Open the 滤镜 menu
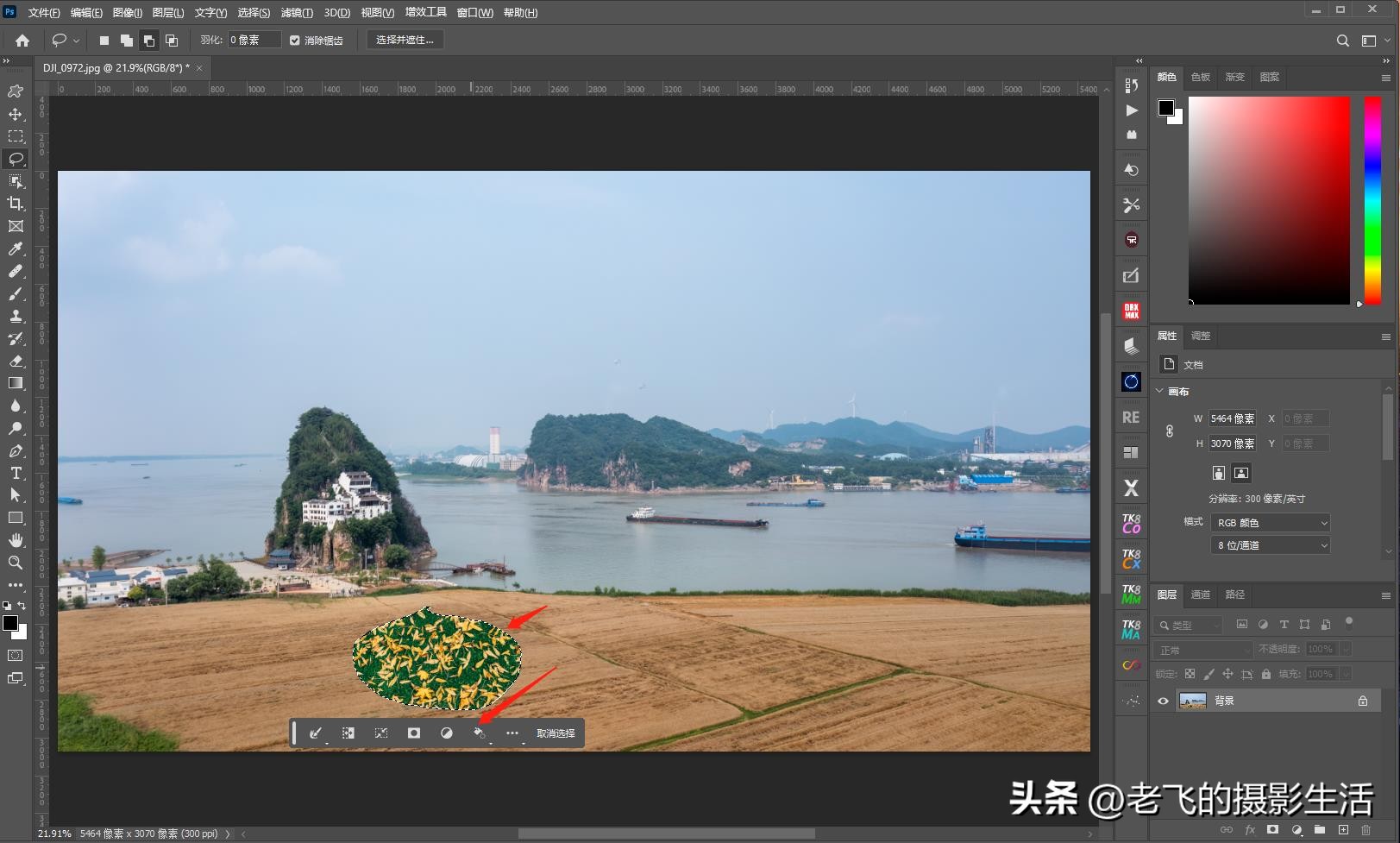The image size is (1400, 843). pyautogui.click(x=297, y=12)
